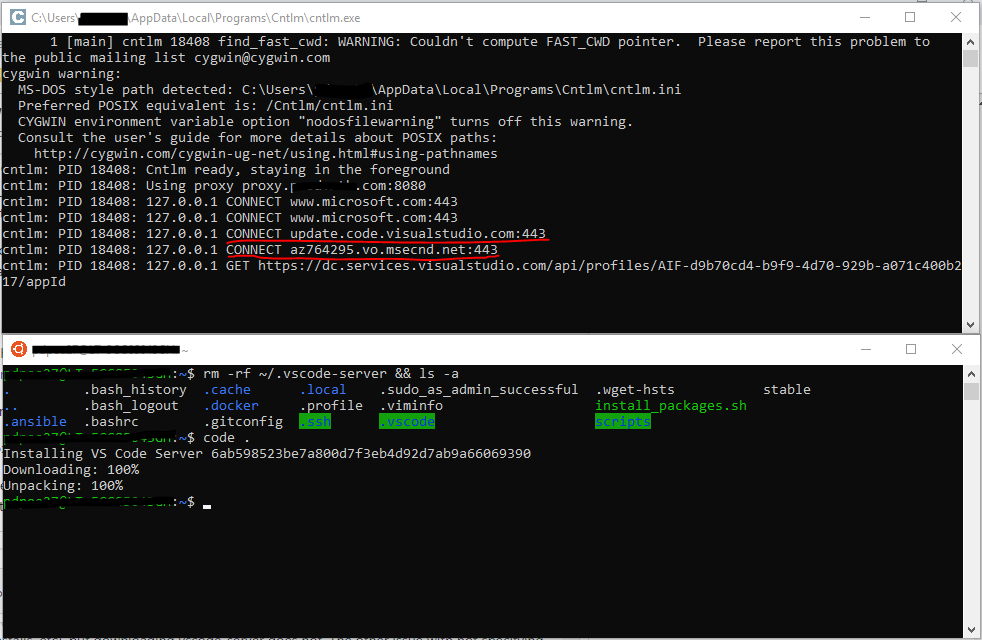Screen dimensions: 982x640
Task: Click the maximize button on the Ubuntu terminal
Action: pos(910,349)
